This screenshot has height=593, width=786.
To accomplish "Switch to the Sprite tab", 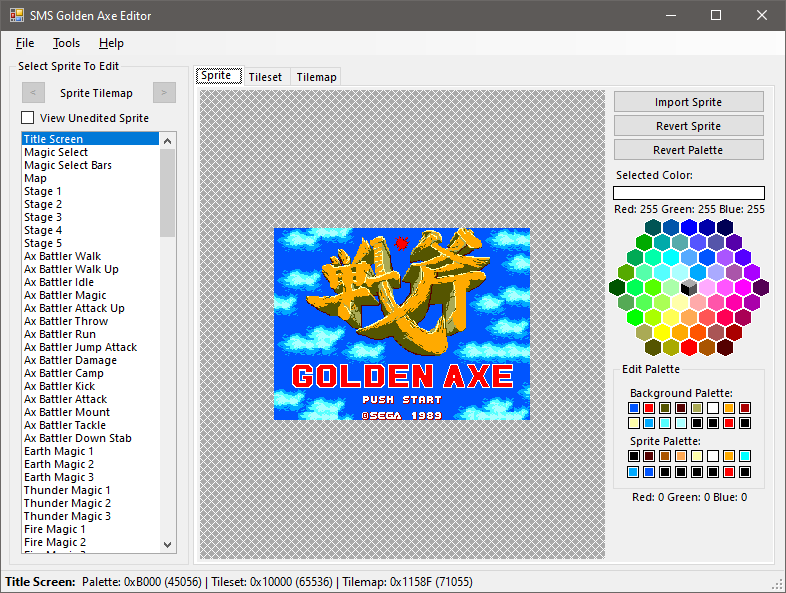I will tap(219, 76).
